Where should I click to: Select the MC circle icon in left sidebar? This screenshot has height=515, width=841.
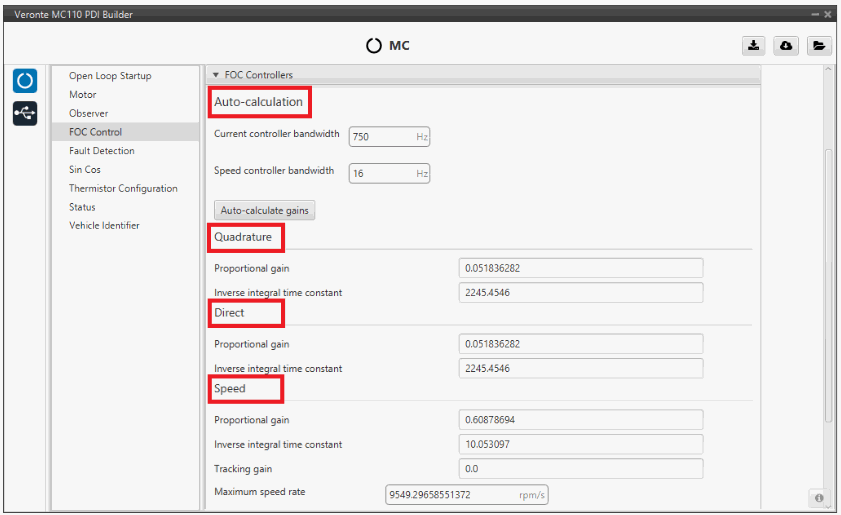click(25, 80)
